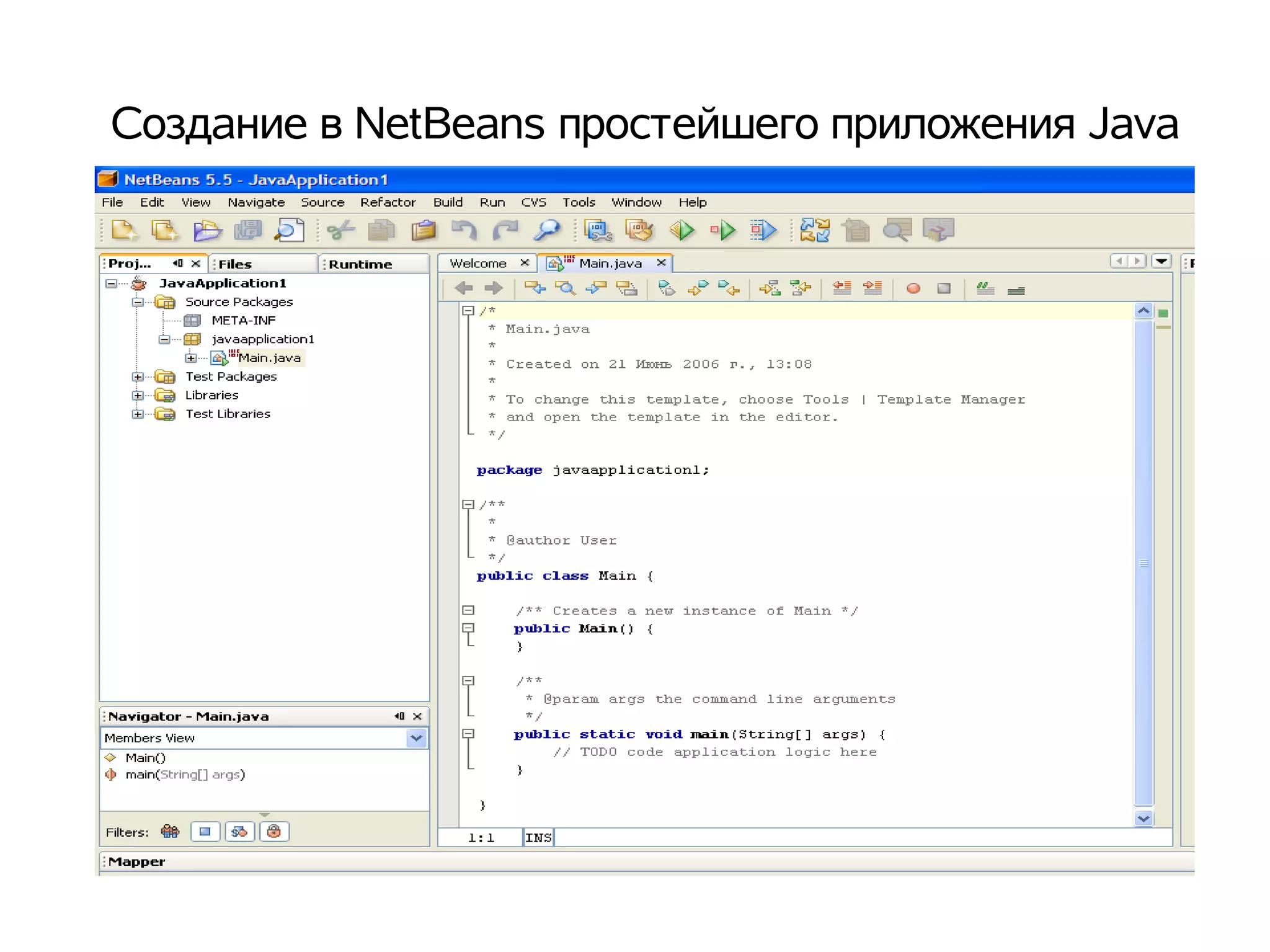Click the INS insert mode status indicator

[538, 838]
